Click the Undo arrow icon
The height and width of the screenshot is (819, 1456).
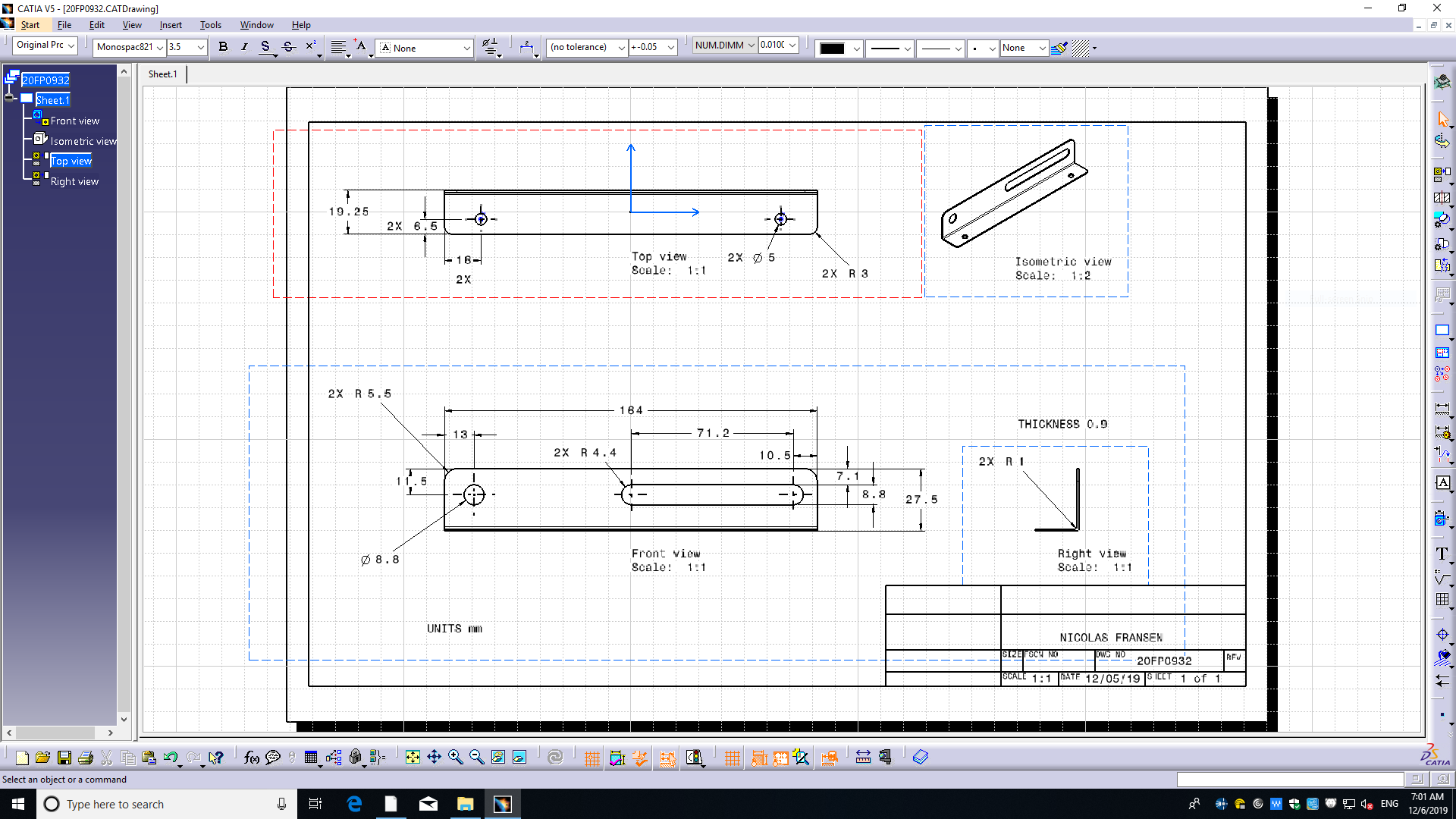171,758
